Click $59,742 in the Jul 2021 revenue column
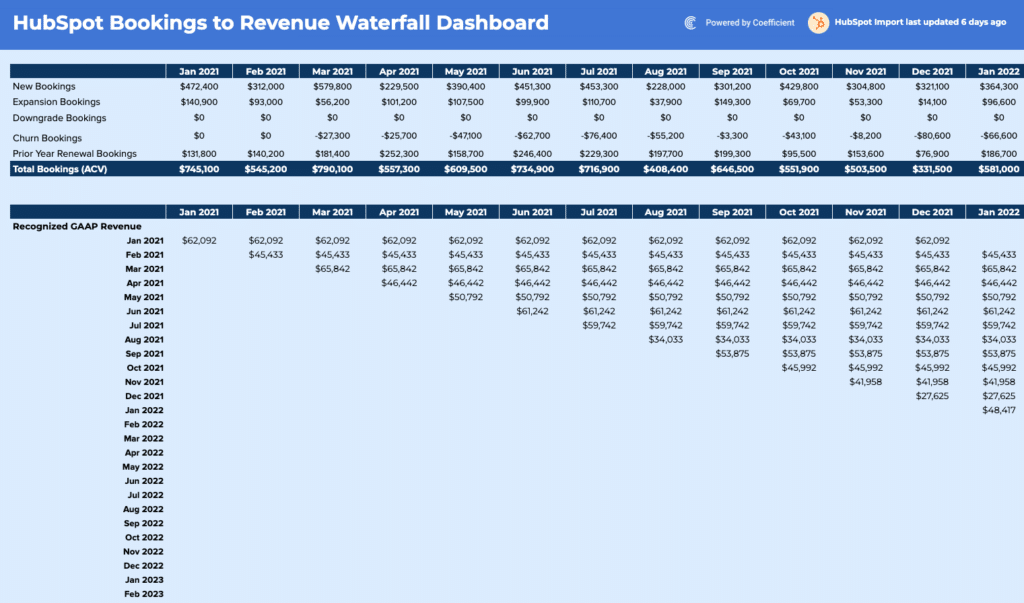1024x603 pixels. click(599, 325)
